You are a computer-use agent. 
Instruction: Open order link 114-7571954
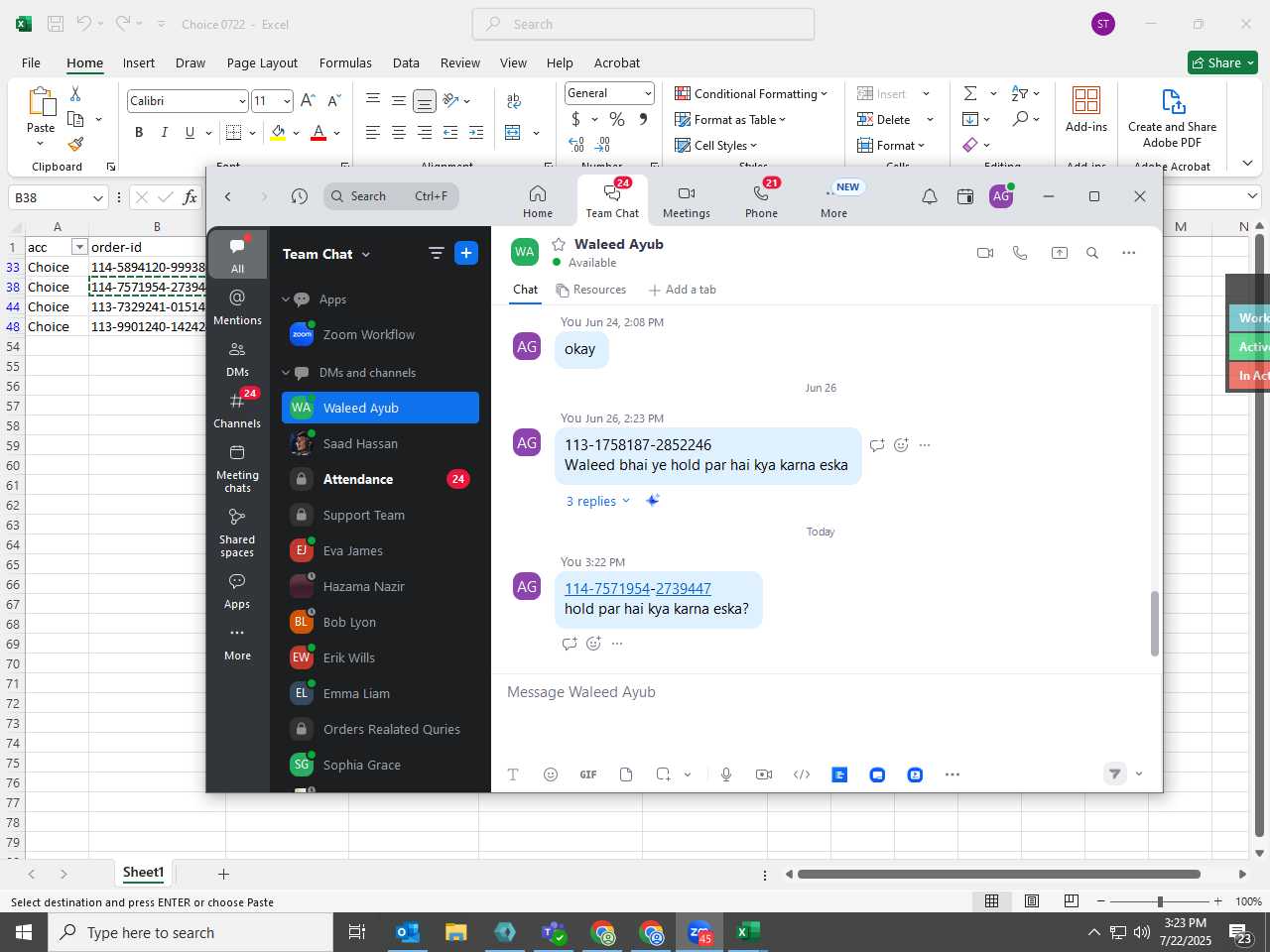[607, 588]
